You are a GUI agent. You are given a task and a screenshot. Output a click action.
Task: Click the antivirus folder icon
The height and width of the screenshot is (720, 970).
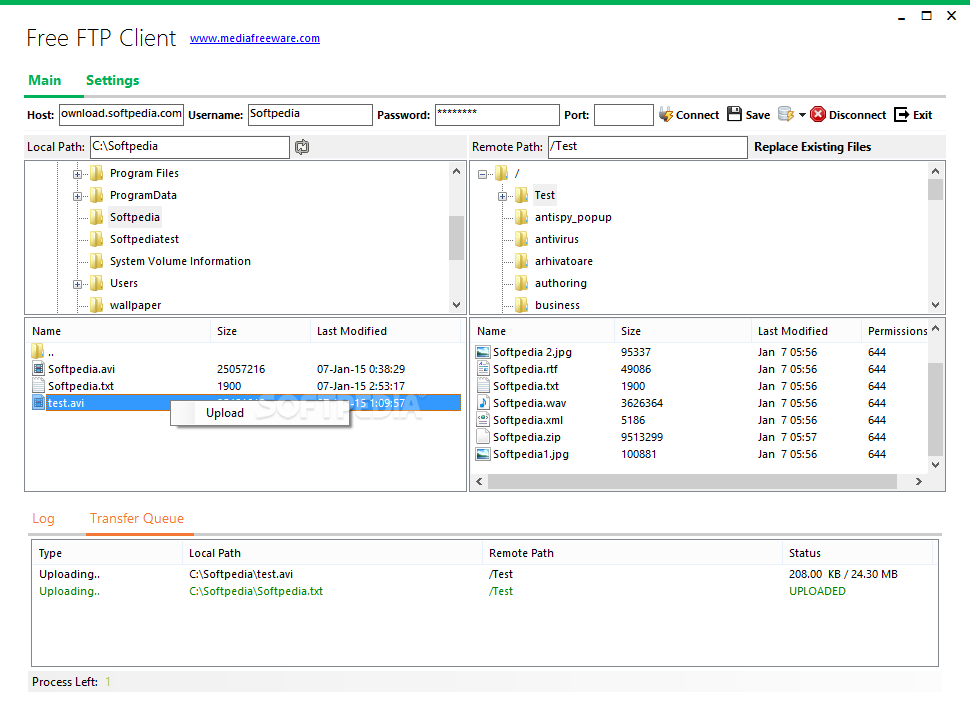point(522,239)
